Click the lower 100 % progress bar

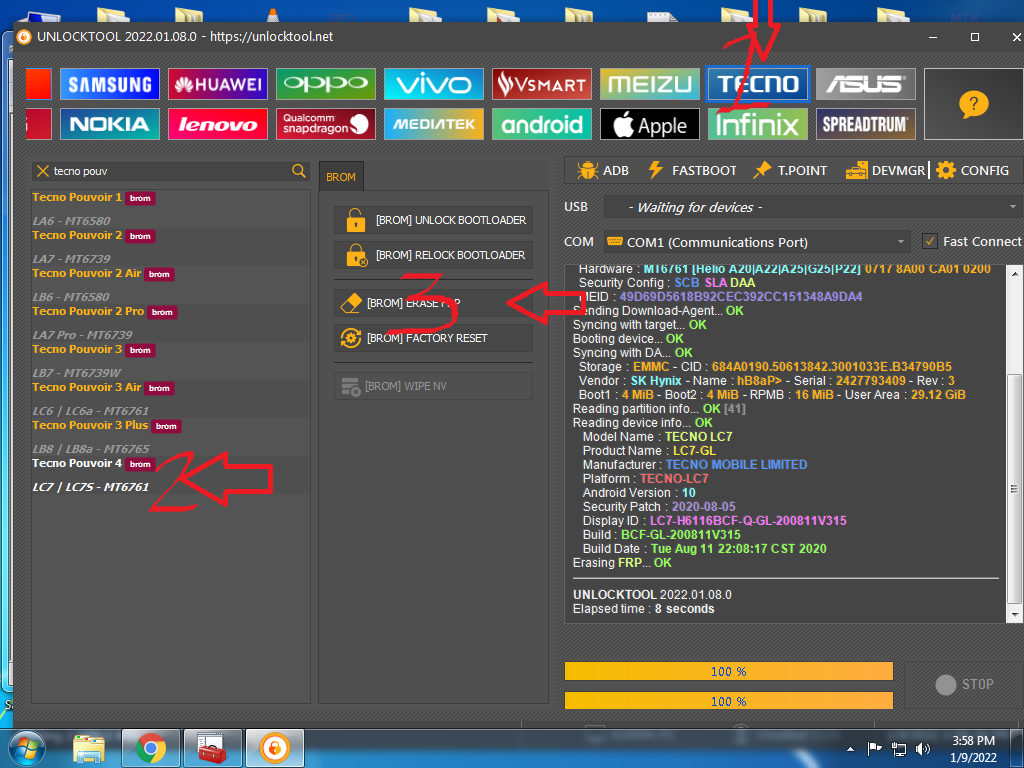coord(729,701)
